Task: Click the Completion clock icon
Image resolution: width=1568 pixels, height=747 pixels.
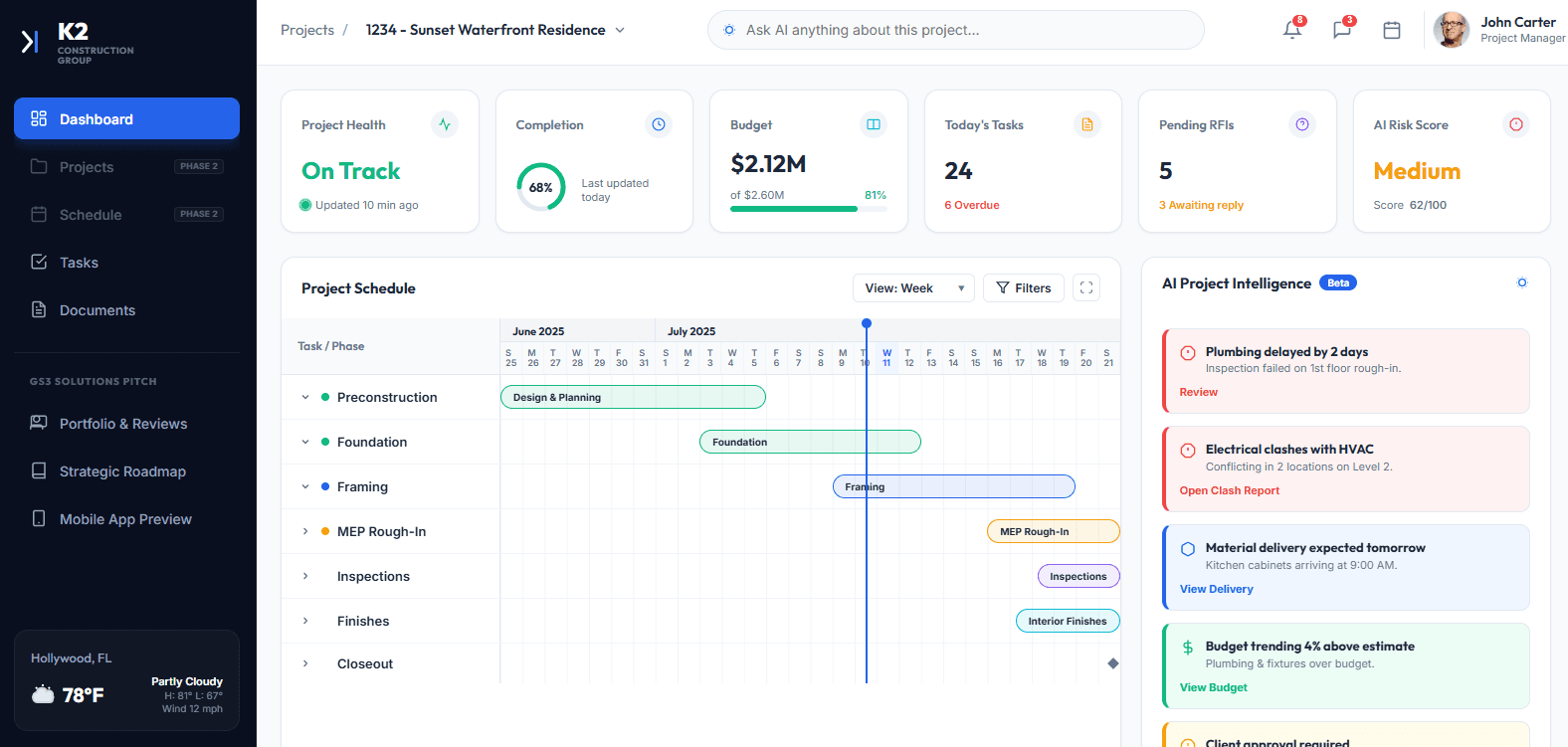Action: [x=659, y=124]
